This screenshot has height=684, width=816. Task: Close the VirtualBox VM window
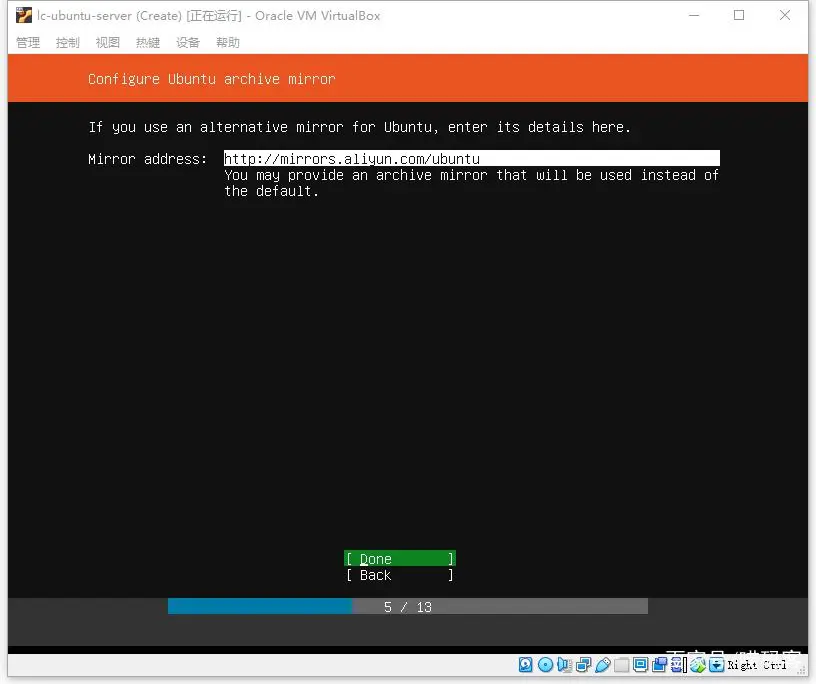coord(785,16)
